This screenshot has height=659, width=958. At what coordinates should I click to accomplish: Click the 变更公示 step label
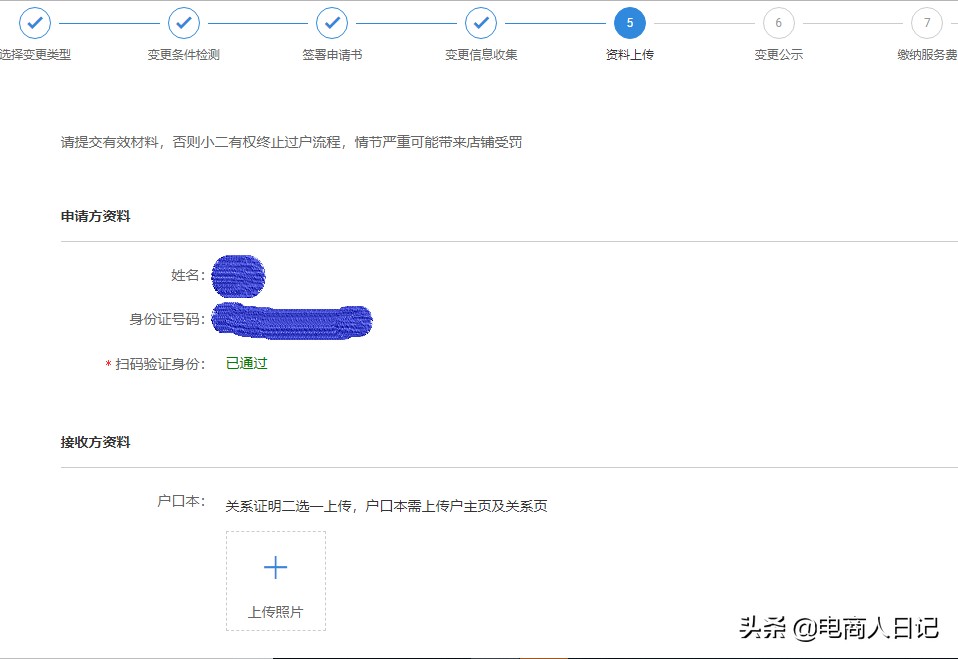coord(778,55)
